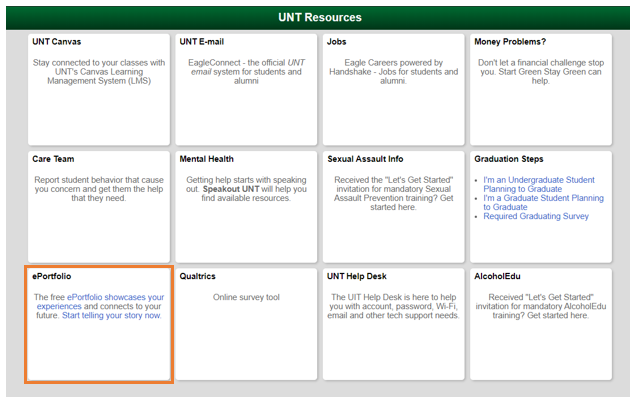This screenshot has width=640, height=404.
Task: Follow I'm an Undergraduate Student Planning to Graduate link
Action: 539,184
